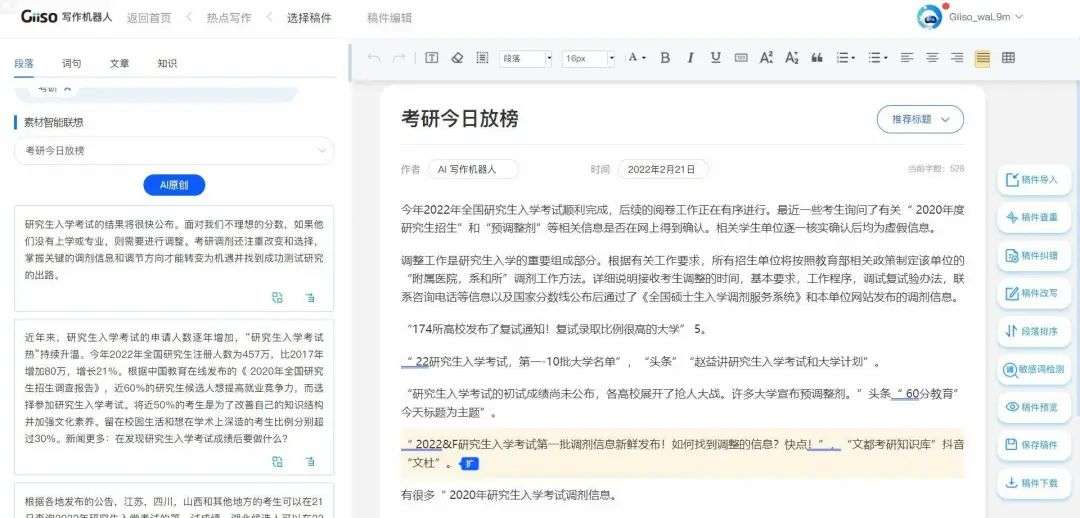Screen dimensions: 1080x518
Task: Expand the 考研今日放榜 material dropdown
Action: [x=174, y=150]
